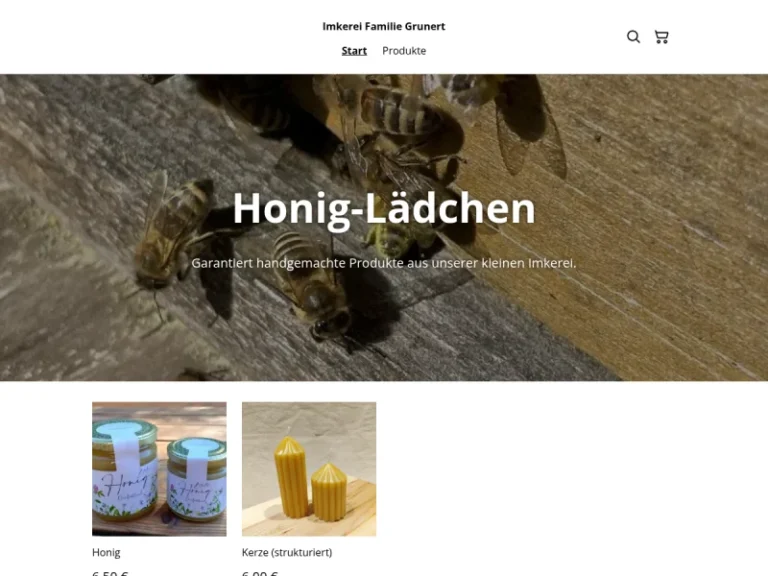The image size is (768, 576).
Task: Go to the Start menu item
Action: [354, 51]
